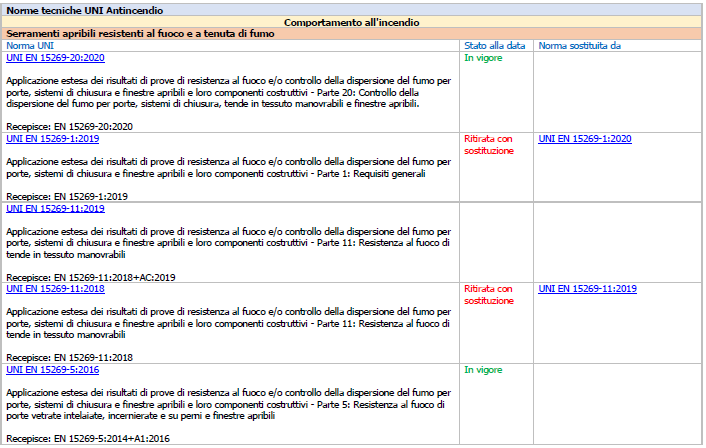Click 'Ritirata con sostituzione' for 15269-11:2018
The image size is (706, 448).
[489, 294]
